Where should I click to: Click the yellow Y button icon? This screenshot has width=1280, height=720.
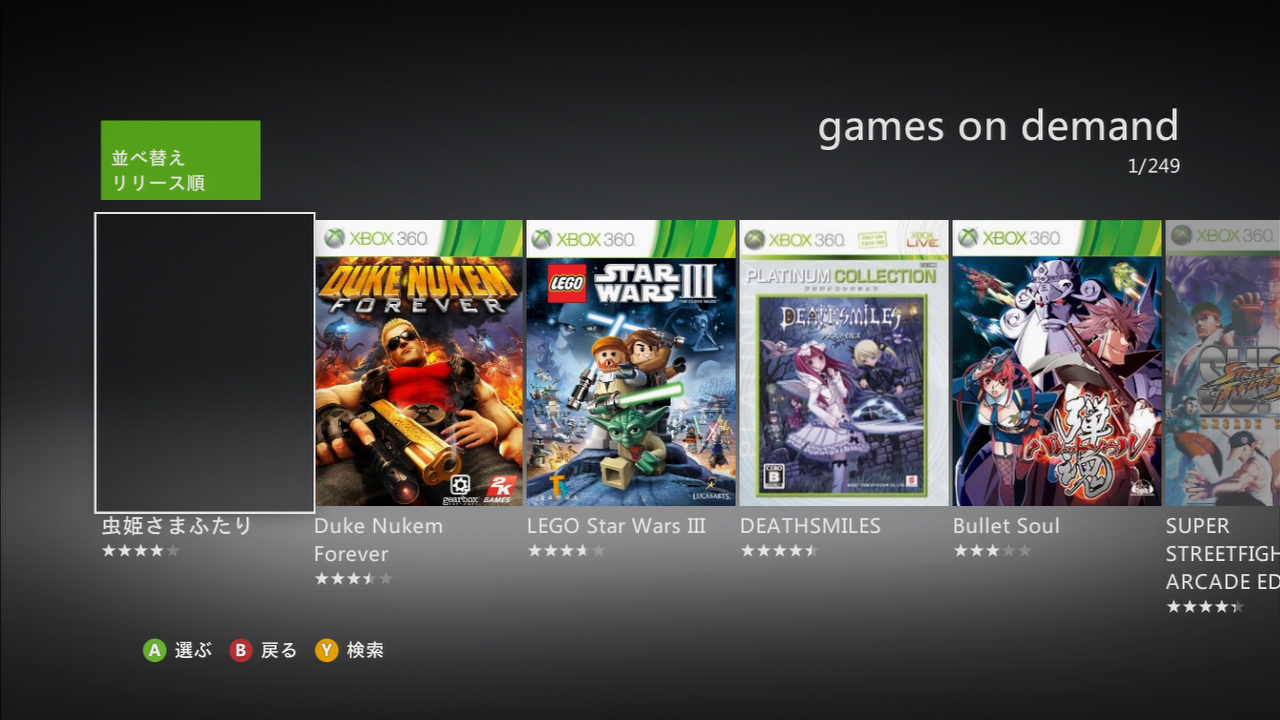pyautogui.click(x=327, y=650)
